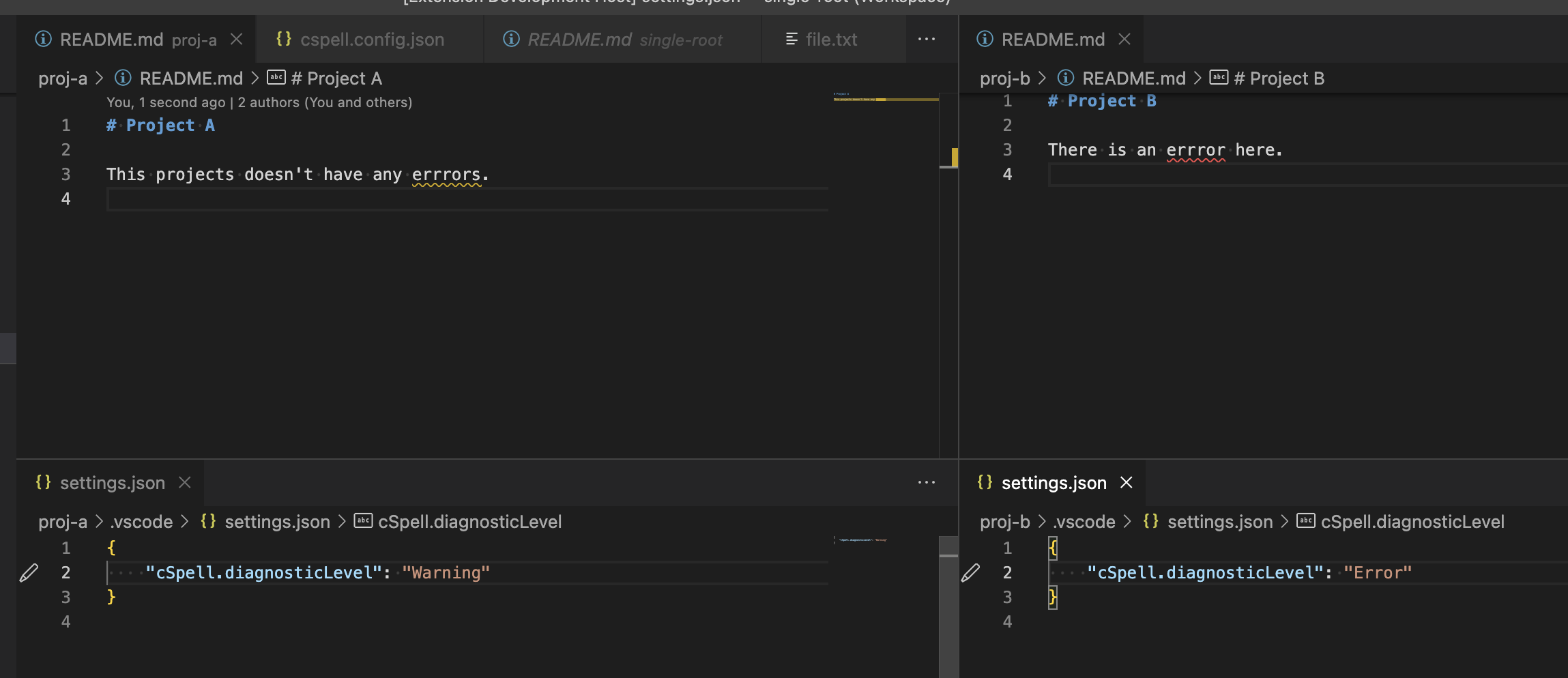Image resolution: width=1568 pixels, height=678 pixels.
Task: Open more actions menu of bottom-left editor group
Action: [927, 483]
